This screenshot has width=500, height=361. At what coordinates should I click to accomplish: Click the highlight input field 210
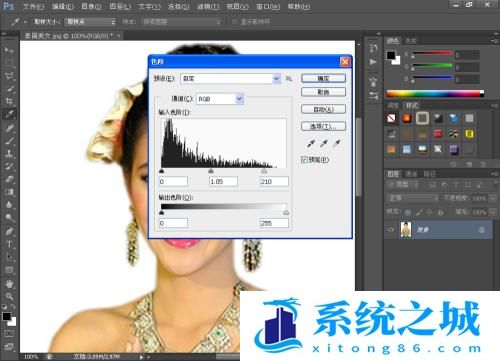274,181
